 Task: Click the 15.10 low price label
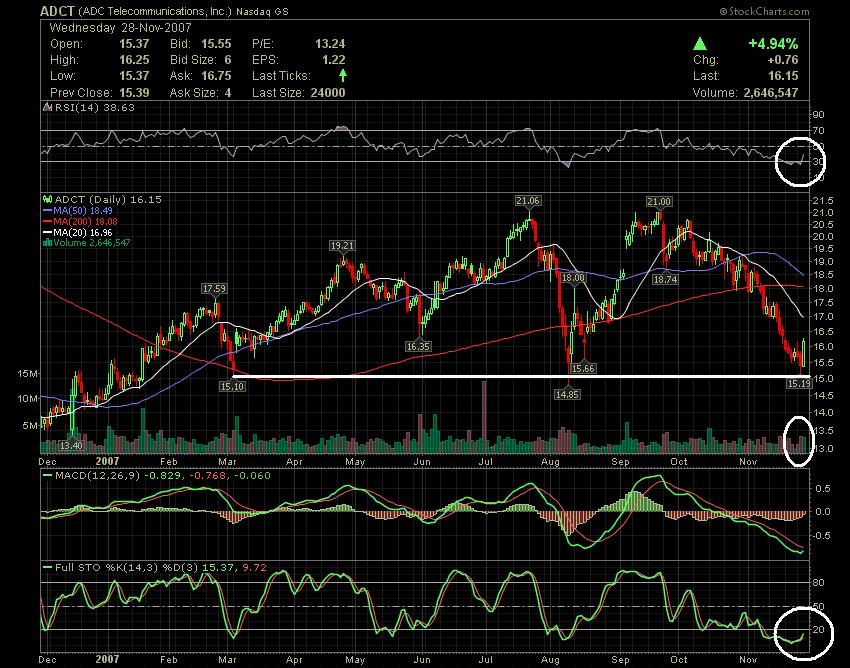[x=231, y=386]
